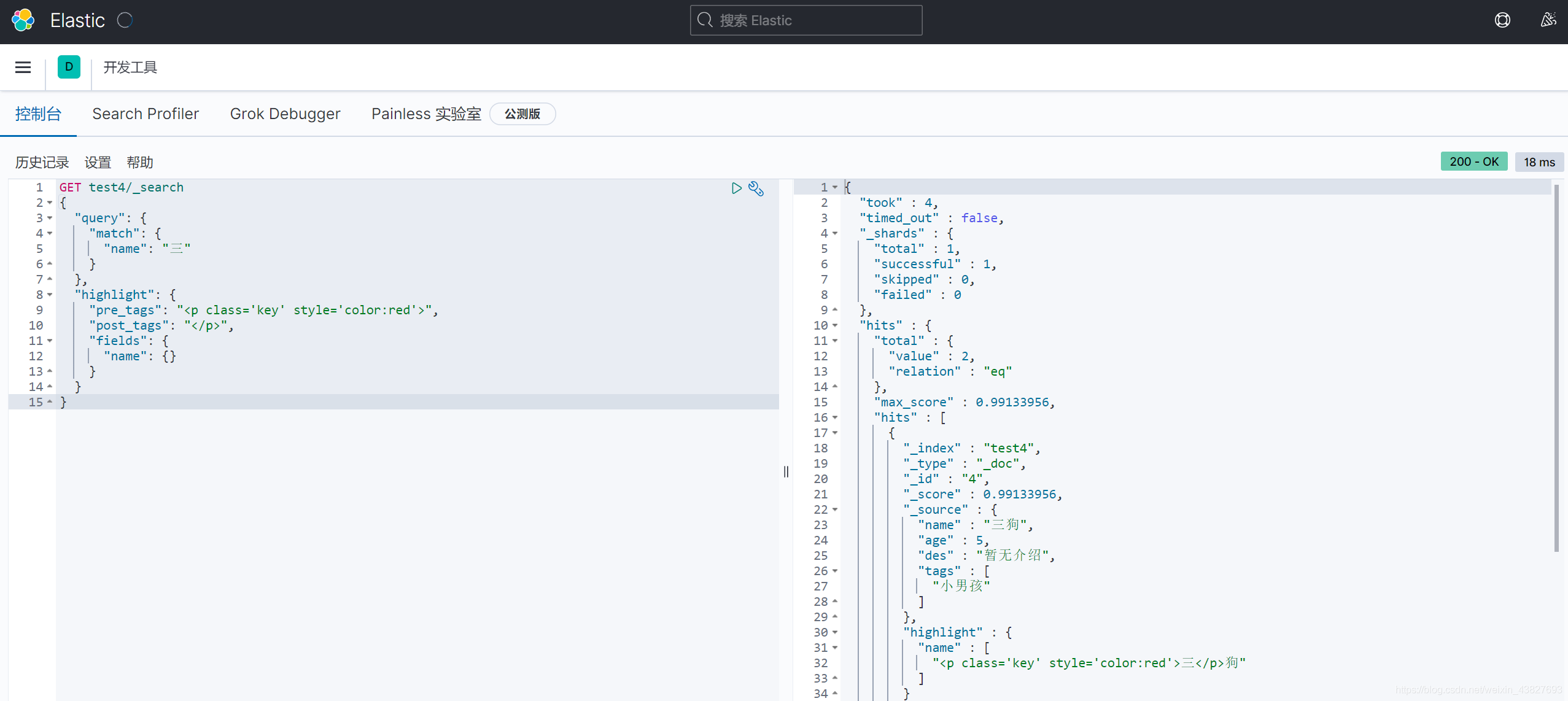Click the "age" : 5 line
1568x701 pixels.
click(953, 540)
